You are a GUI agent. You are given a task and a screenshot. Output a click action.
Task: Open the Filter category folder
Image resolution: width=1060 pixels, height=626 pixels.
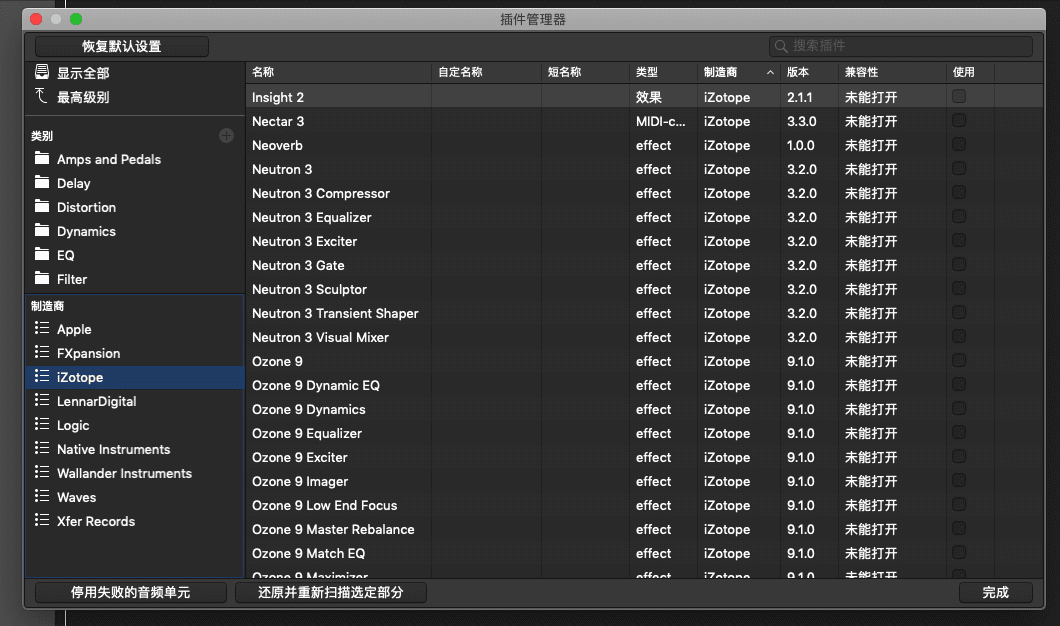pos(42,279)
